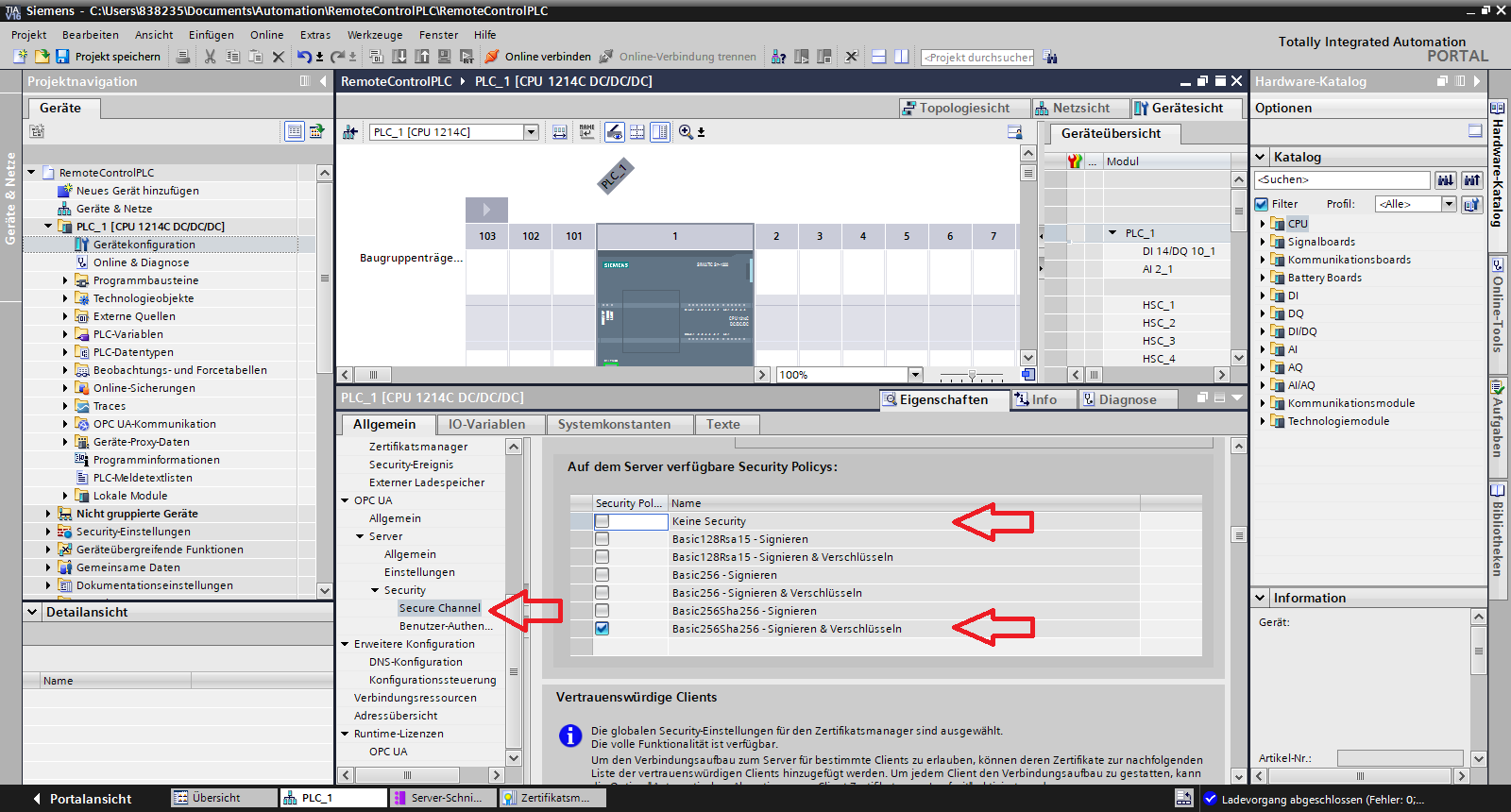This screenshot has width=1511, height=812.
Task: Click the copy icon in toolbar
Action: [x=232, y=57]
